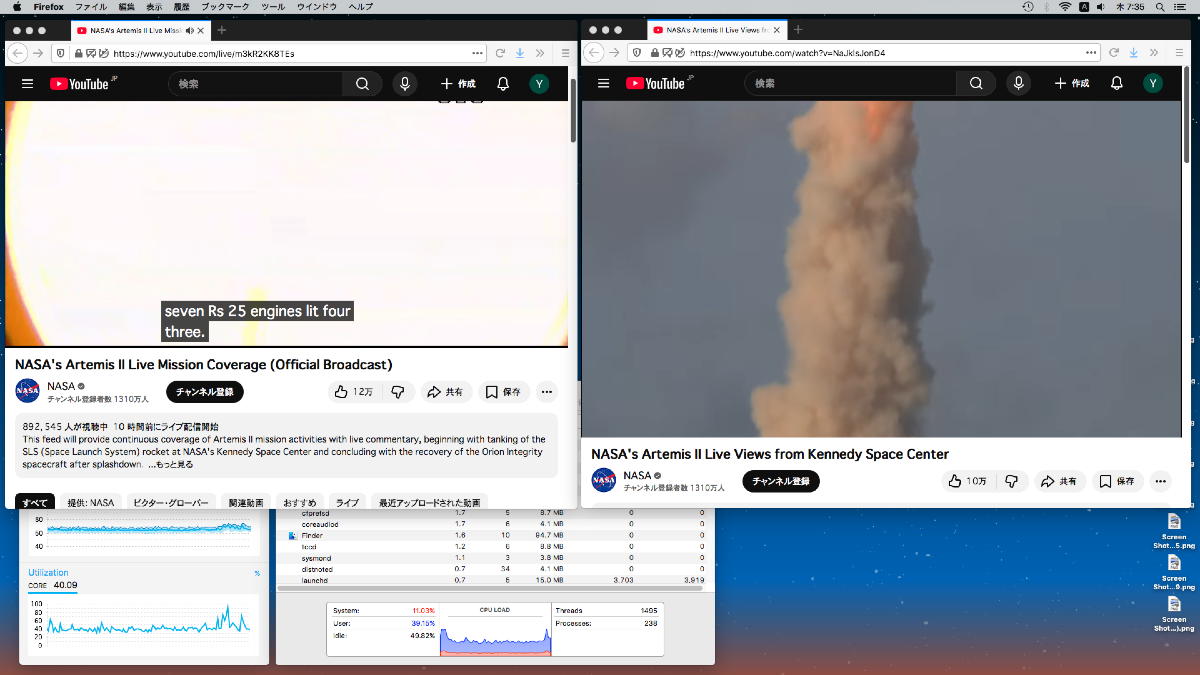
Task: Share the Mission Coverage video (共有)
Action: (x=446, y=392)
